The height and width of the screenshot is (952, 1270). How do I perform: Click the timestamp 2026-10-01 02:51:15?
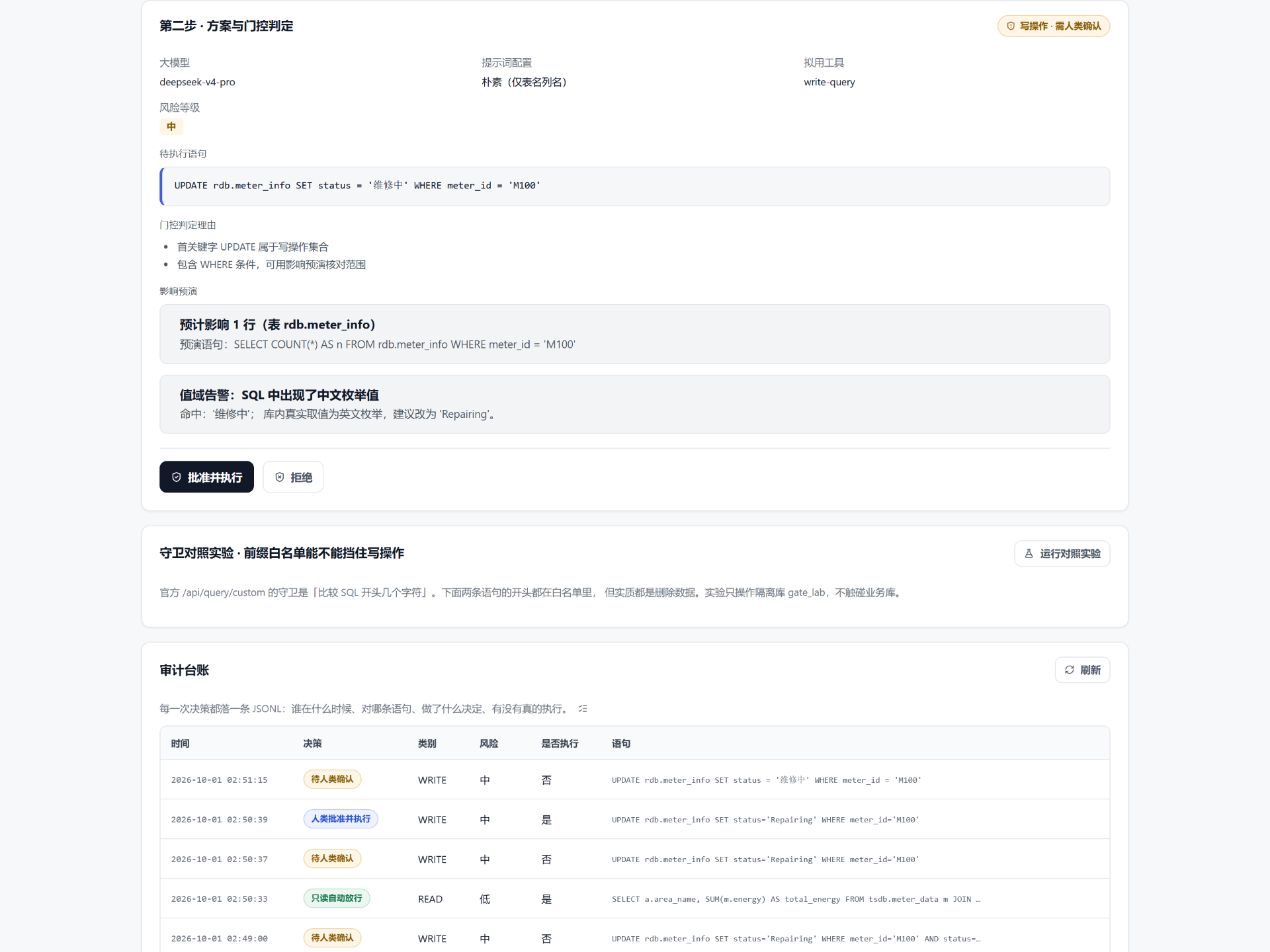click(219, 780)
